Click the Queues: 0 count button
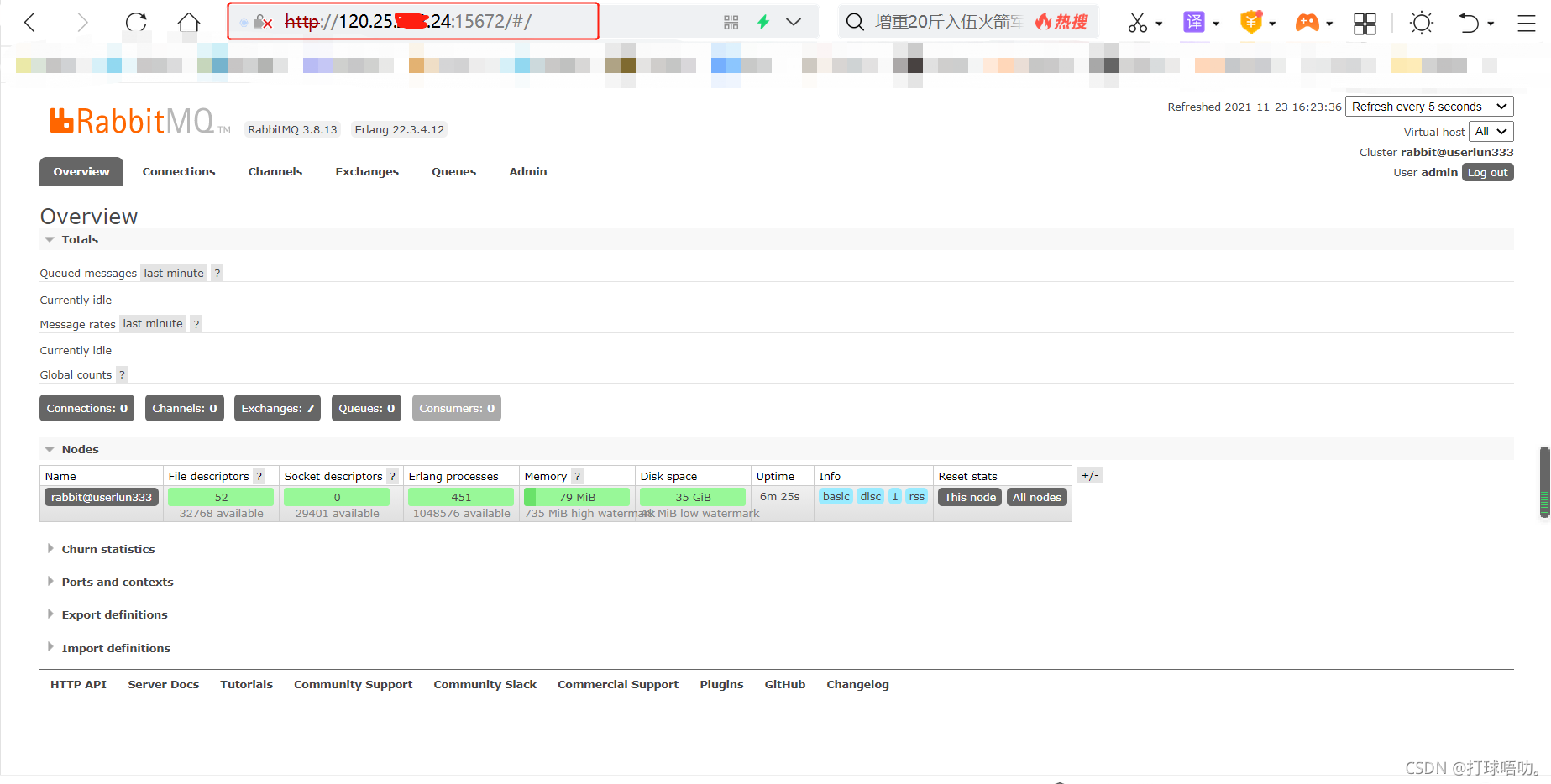Screen dimensions: 1551x784 point(367,408)
